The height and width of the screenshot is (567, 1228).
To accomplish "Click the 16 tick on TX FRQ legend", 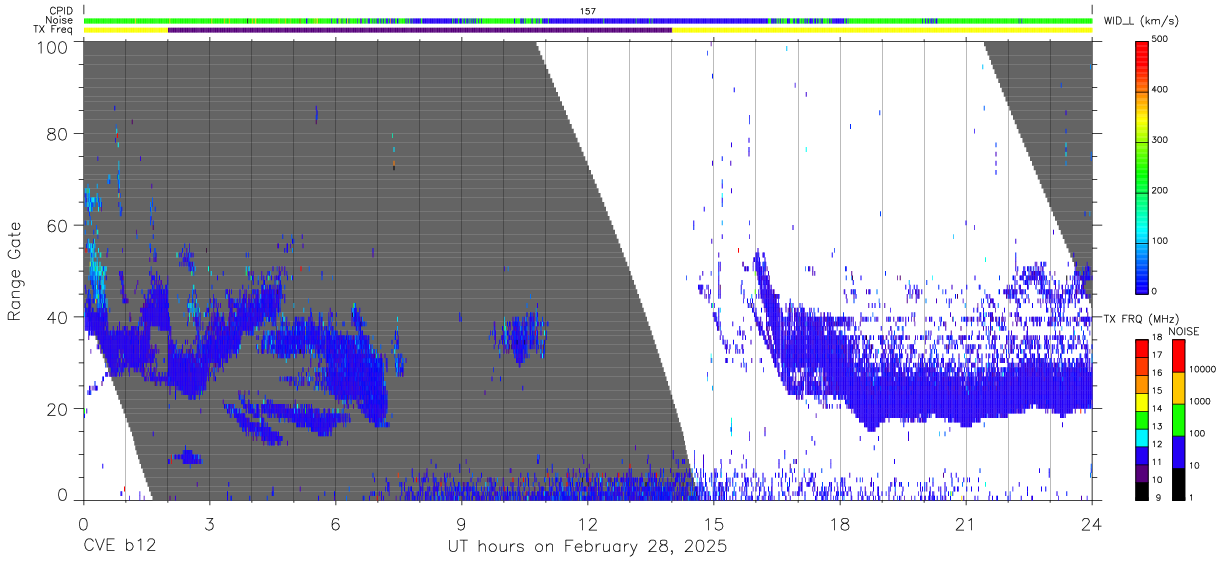I will [x=1156, y=372].
